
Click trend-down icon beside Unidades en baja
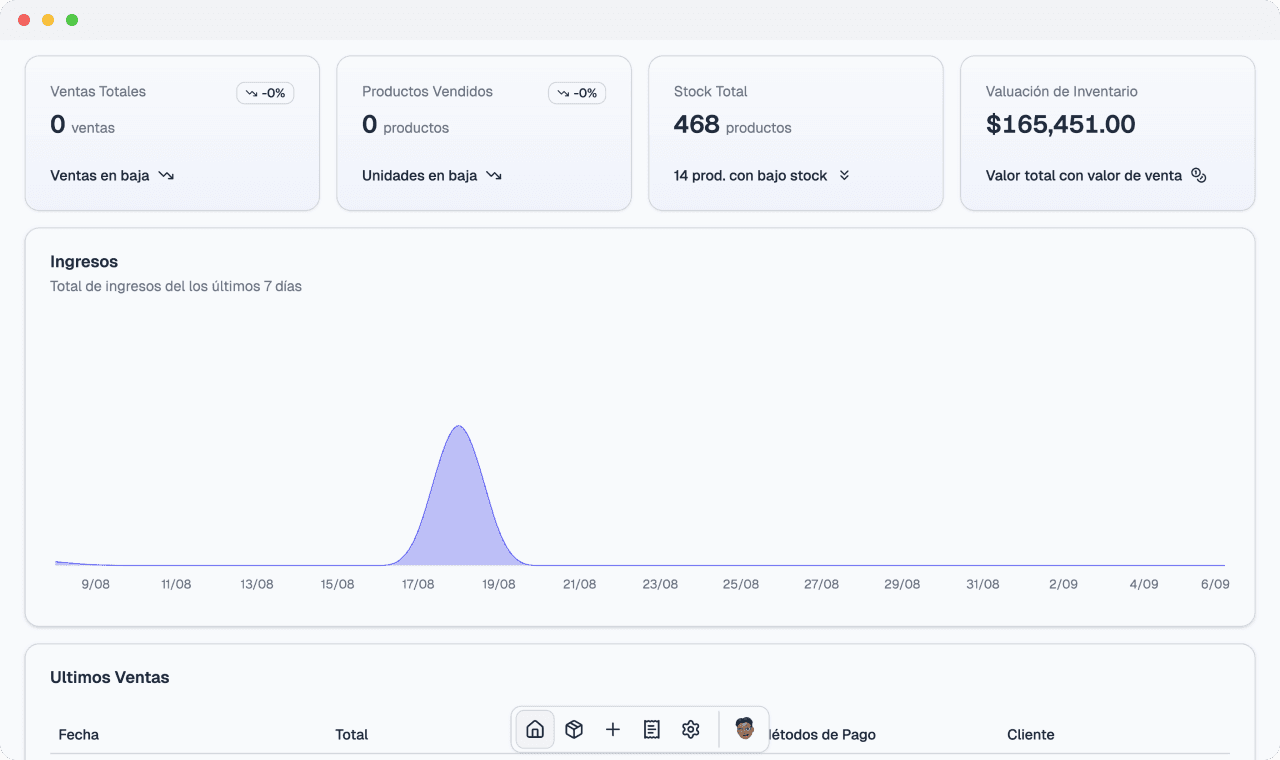click(x=494, y=175)
